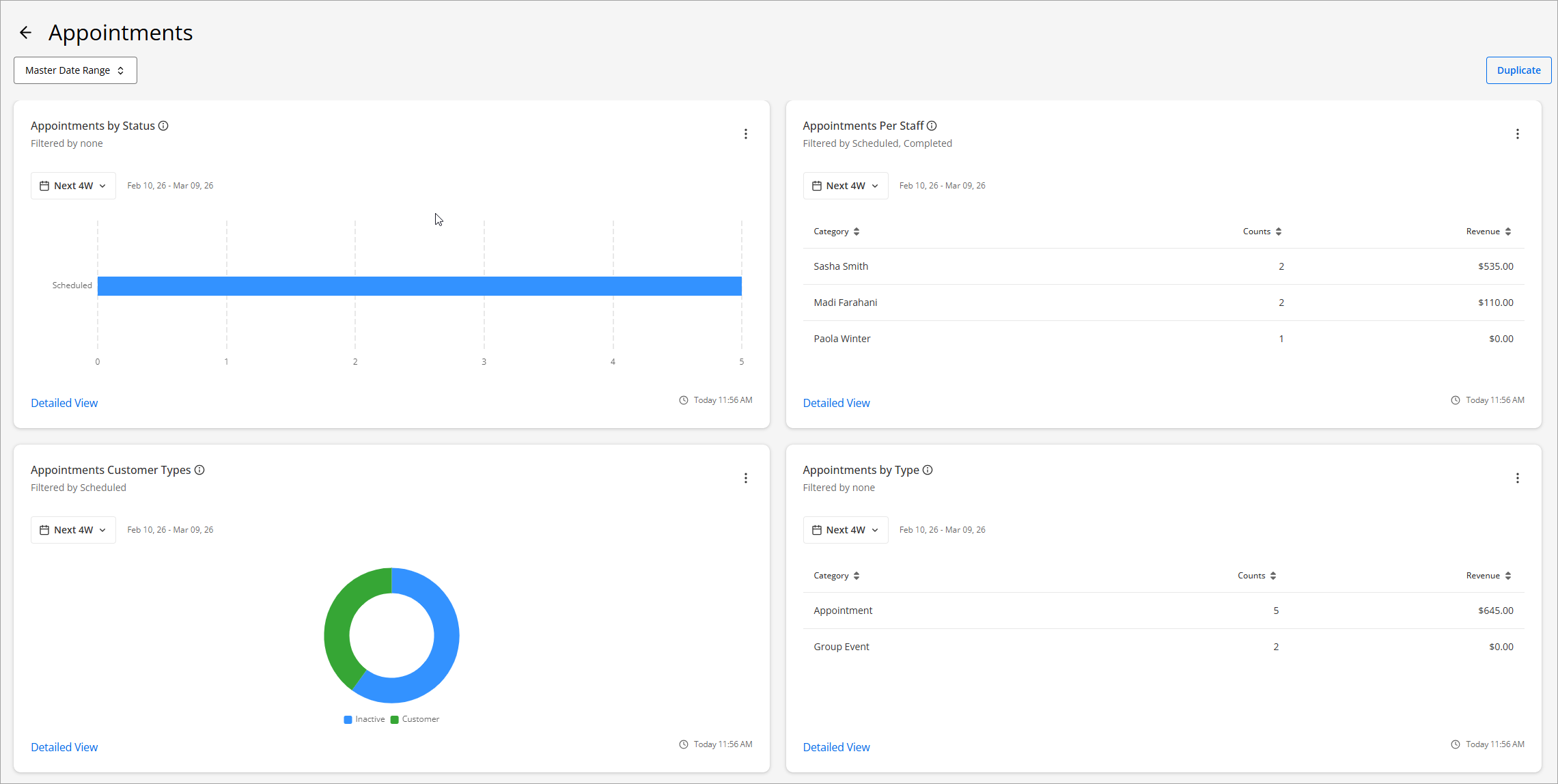
Task: Click the Duplicate button
Action: point(1518,70)
